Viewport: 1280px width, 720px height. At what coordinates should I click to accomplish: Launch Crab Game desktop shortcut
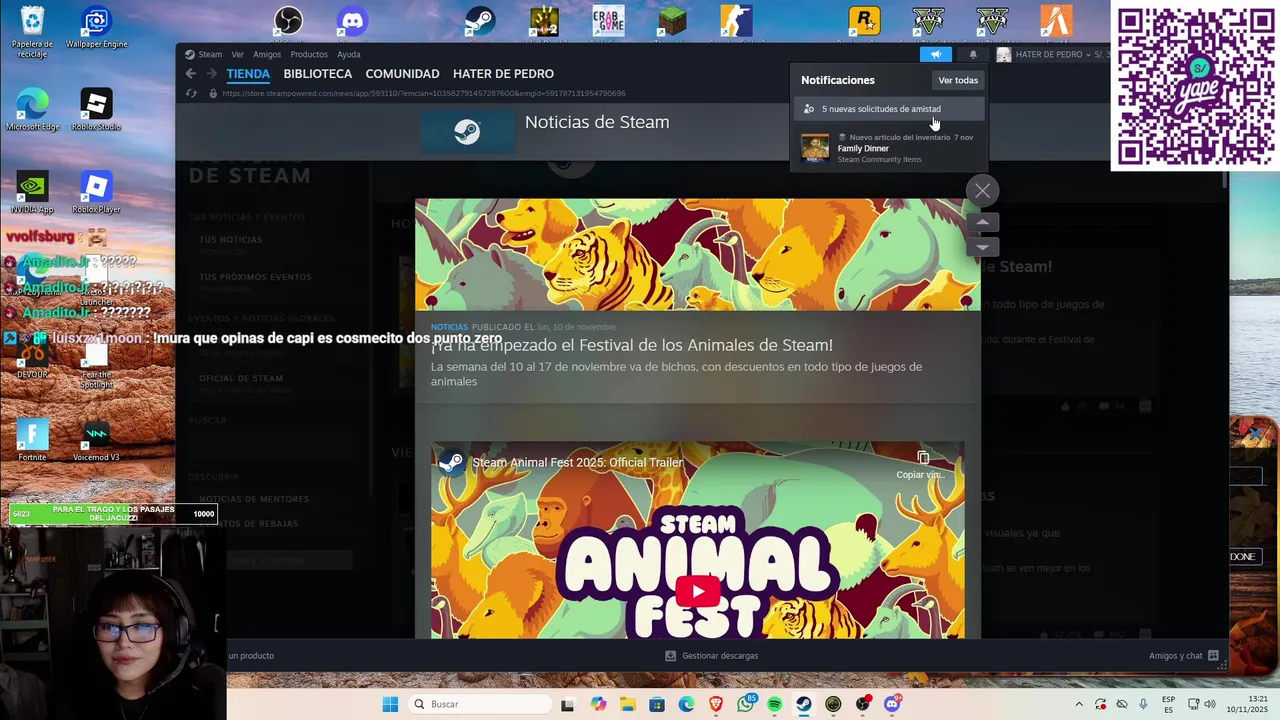(x=608, y=20)
